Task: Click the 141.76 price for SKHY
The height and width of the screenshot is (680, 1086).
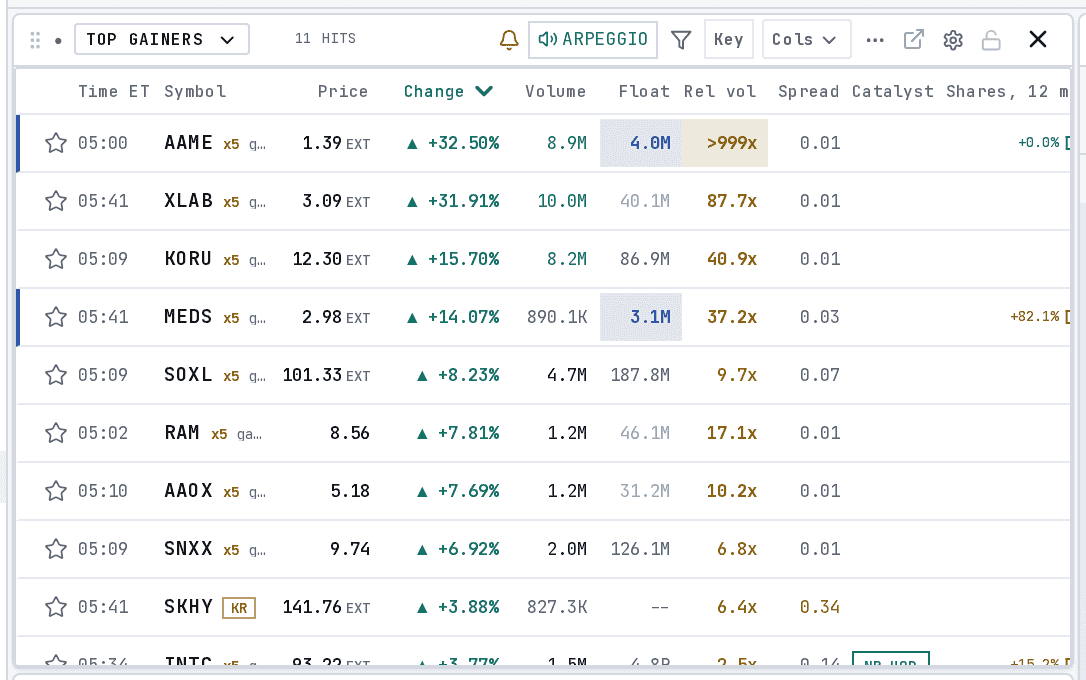Action: [312, 607]
